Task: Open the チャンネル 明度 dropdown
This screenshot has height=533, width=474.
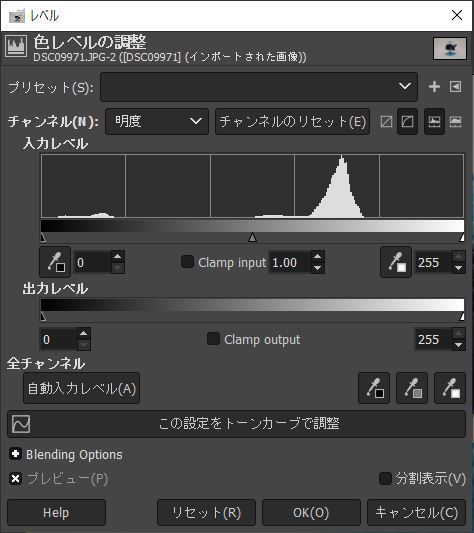Action: tap(157, 121)
